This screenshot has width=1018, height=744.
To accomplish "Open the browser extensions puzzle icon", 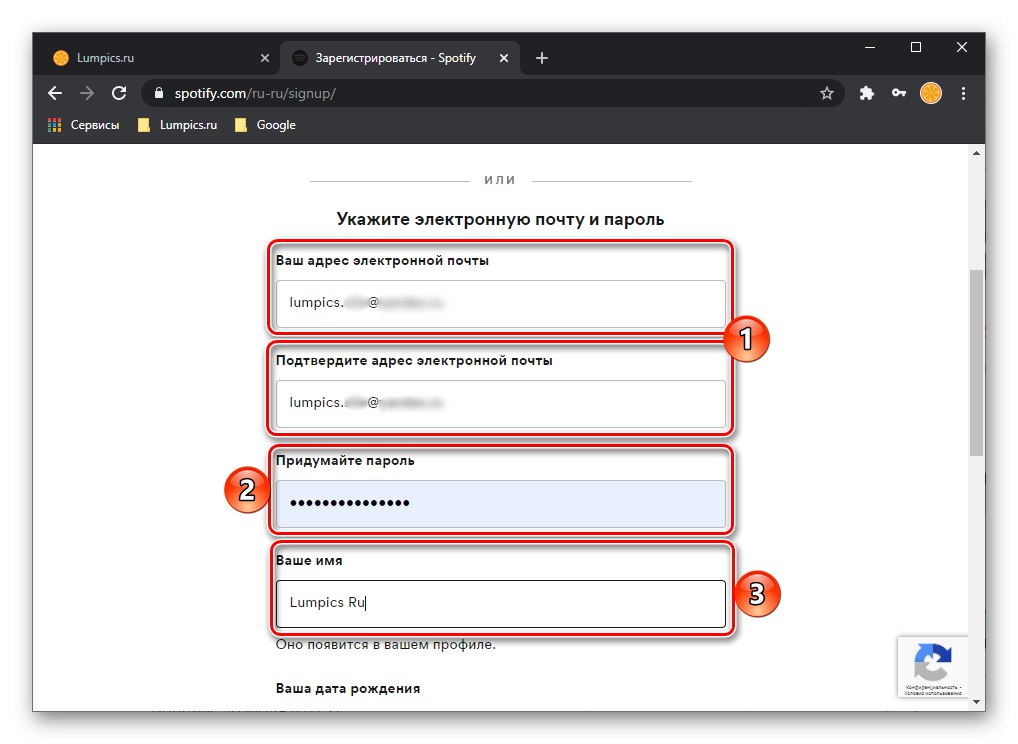I will [866, 93].
